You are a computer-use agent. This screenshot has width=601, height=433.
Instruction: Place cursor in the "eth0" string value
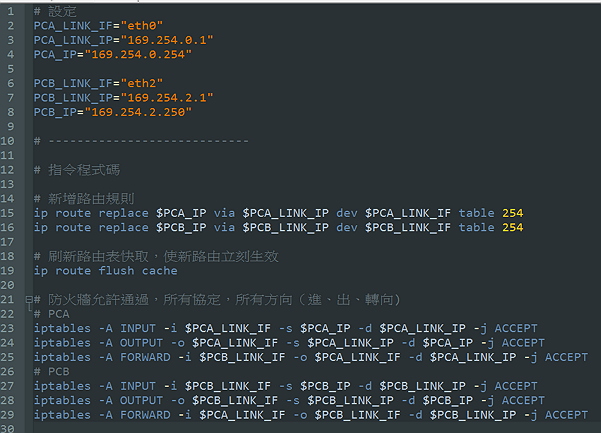(142, 26)
